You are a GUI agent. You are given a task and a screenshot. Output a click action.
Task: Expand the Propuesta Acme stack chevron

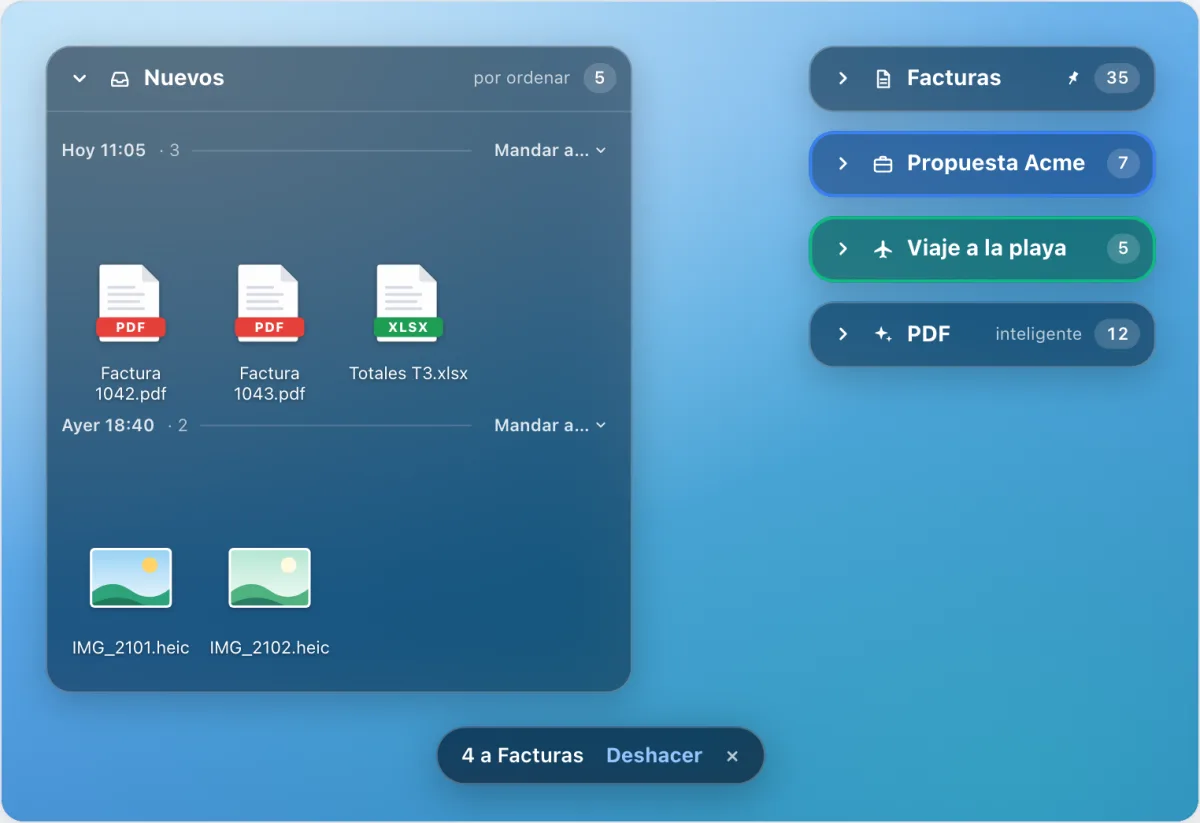pos(843,164)
